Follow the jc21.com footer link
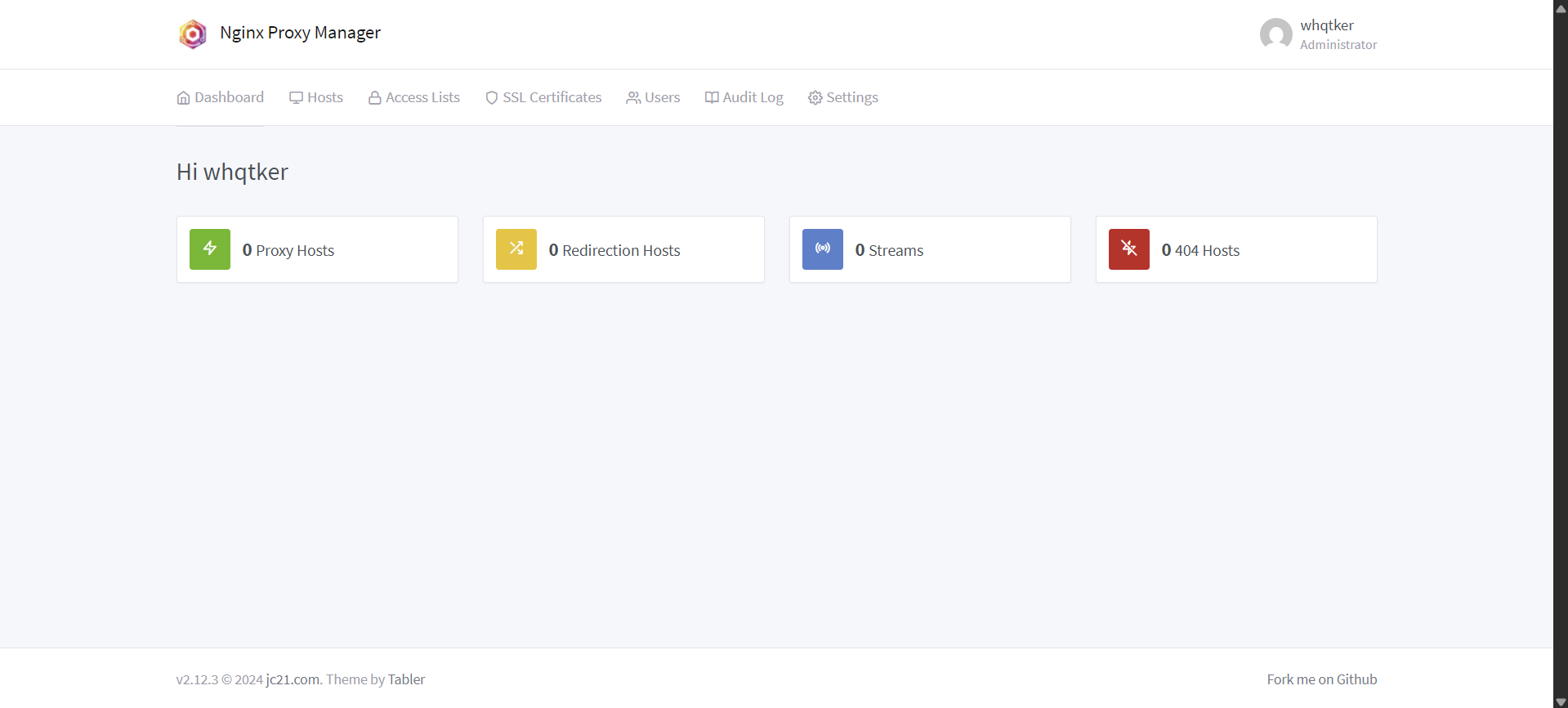The width and height of the screenshot is (1568, 708). pos(293,679)
